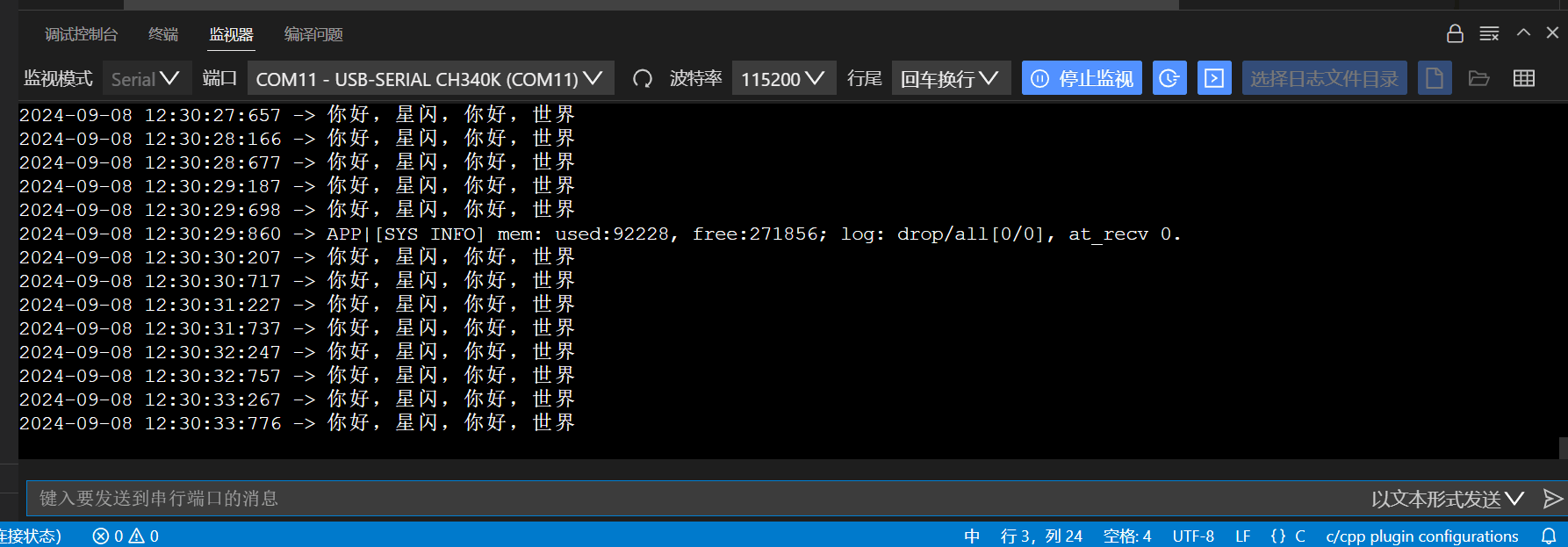Clear the monitor output list
Viewport: 1568px width, 547px height.
click(x=1489, y=33)
